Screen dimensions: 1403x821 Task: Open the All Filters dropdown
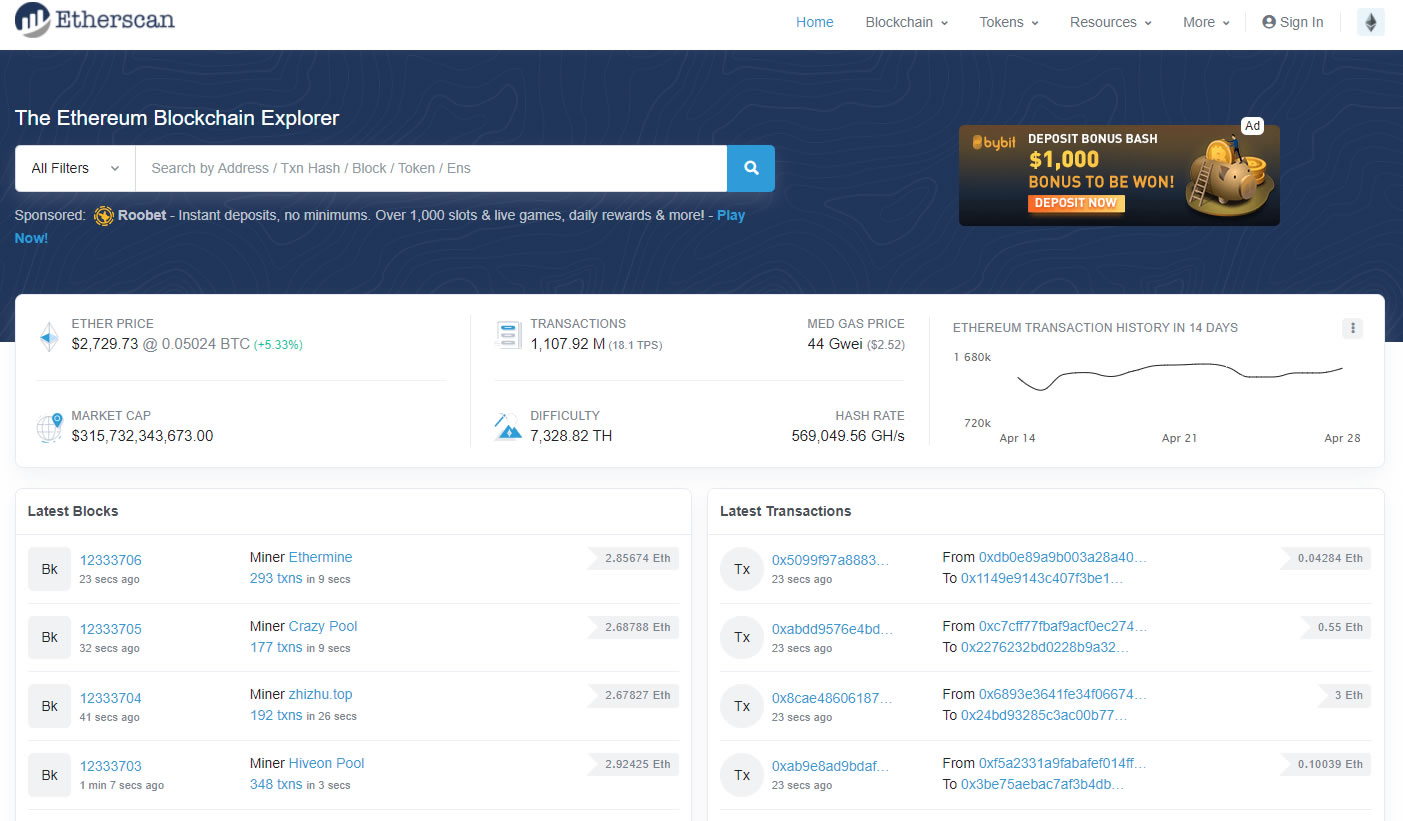tap(73, 168)
